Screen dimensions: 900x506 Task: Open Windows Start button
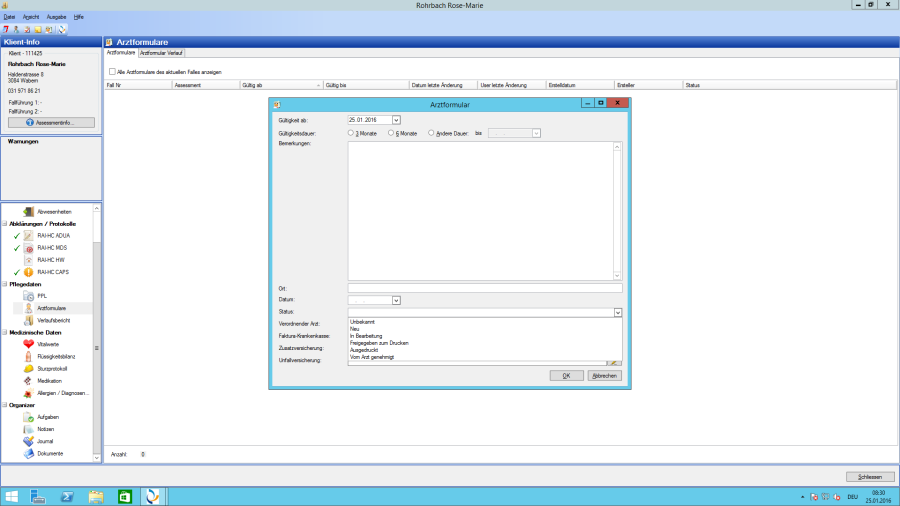pyautogui.click(x=11, y=496)
